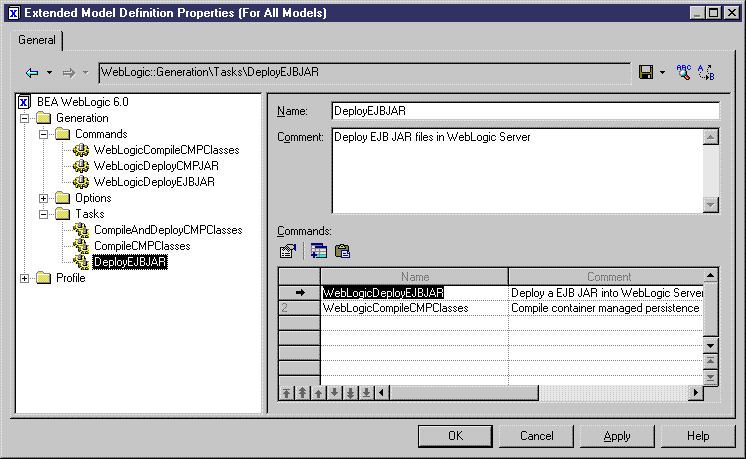Select the WebLogicCompileCMPClasses cell in Commands grid
The height and width of the screenshot is (459, 746).
tap(415, 308)
